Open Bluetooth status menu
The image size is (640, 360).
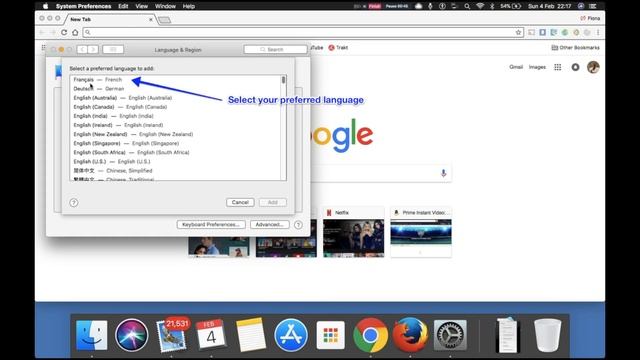click(x=492, y=6)
